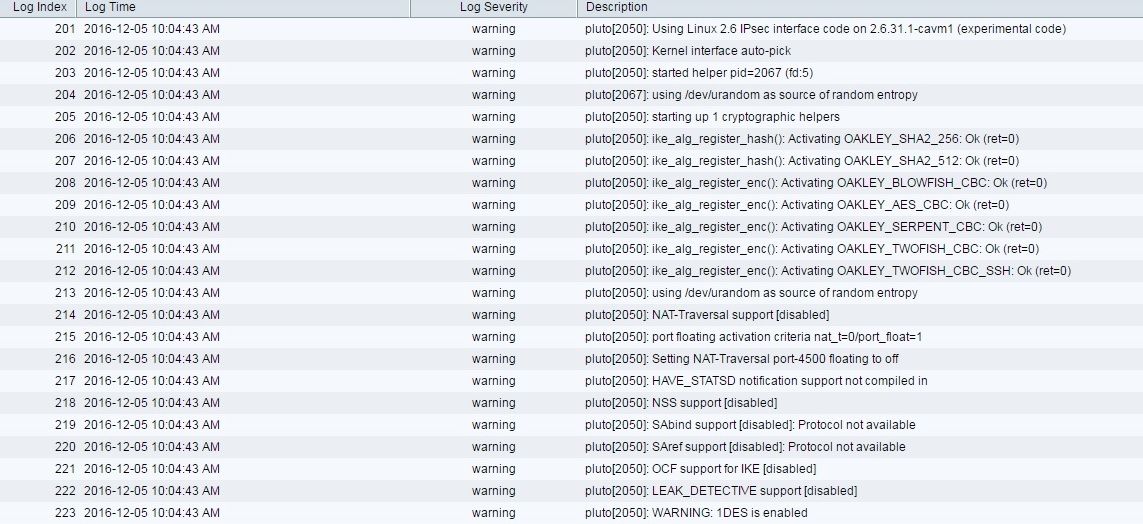This screenshot has width=1143, height=524.
Task: Select log index 204 cell
Action: [65, 95]
